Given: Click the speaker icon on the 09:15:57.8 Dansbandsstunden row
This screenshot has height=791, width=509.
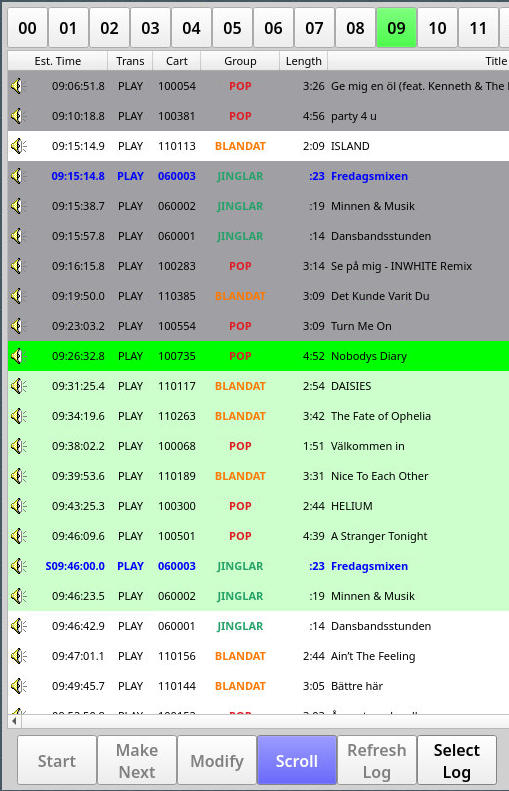Looking at the screenshot, I should [19, 236].
